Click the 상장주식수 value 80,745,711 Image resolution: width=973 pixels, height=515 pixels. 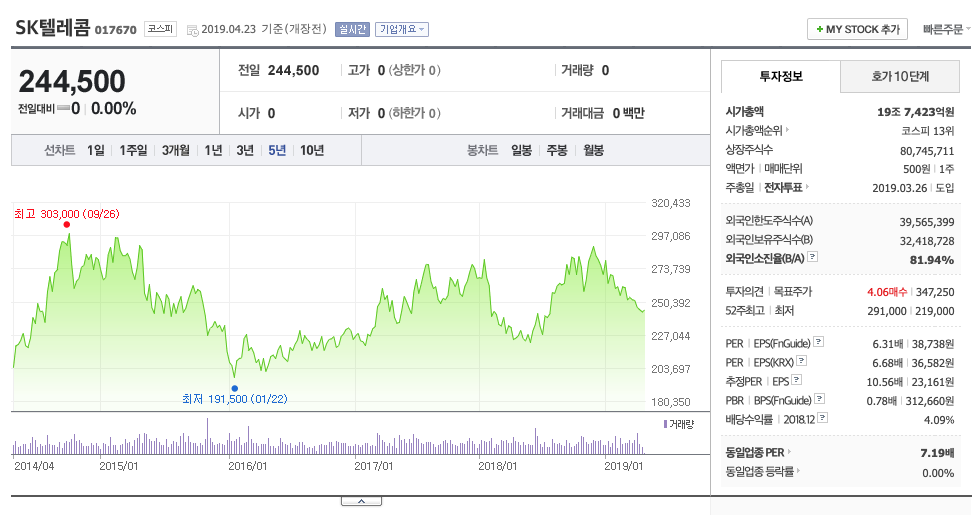coord(927,151)
